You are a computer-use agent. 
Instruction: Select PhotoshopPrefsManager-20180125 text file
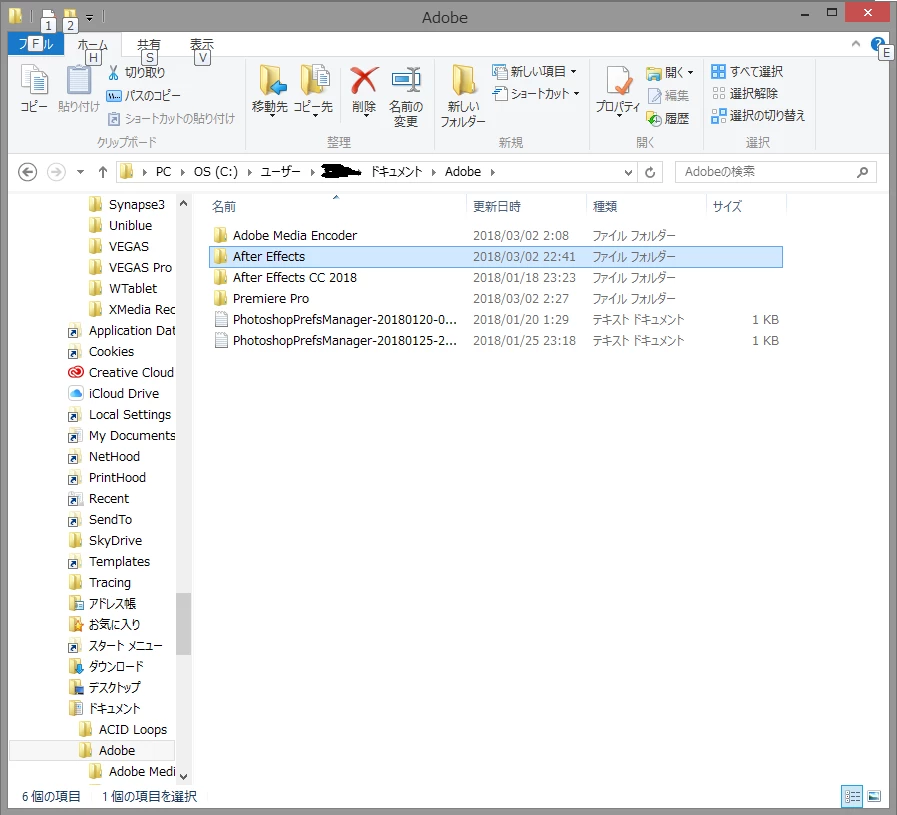[x=496, y=341]
